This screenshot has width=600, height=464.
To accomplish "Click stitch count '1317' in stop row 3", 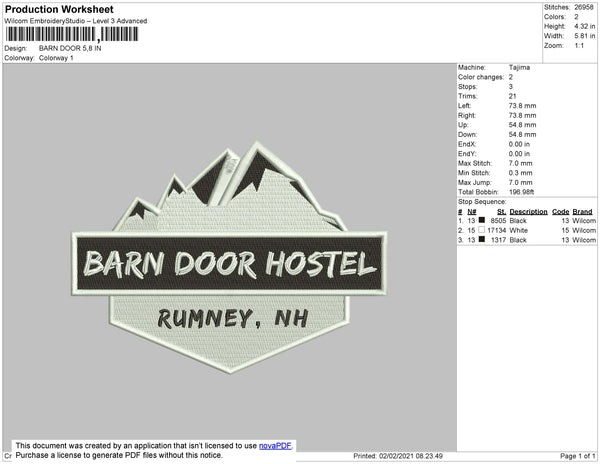I will tap(498, 240).
